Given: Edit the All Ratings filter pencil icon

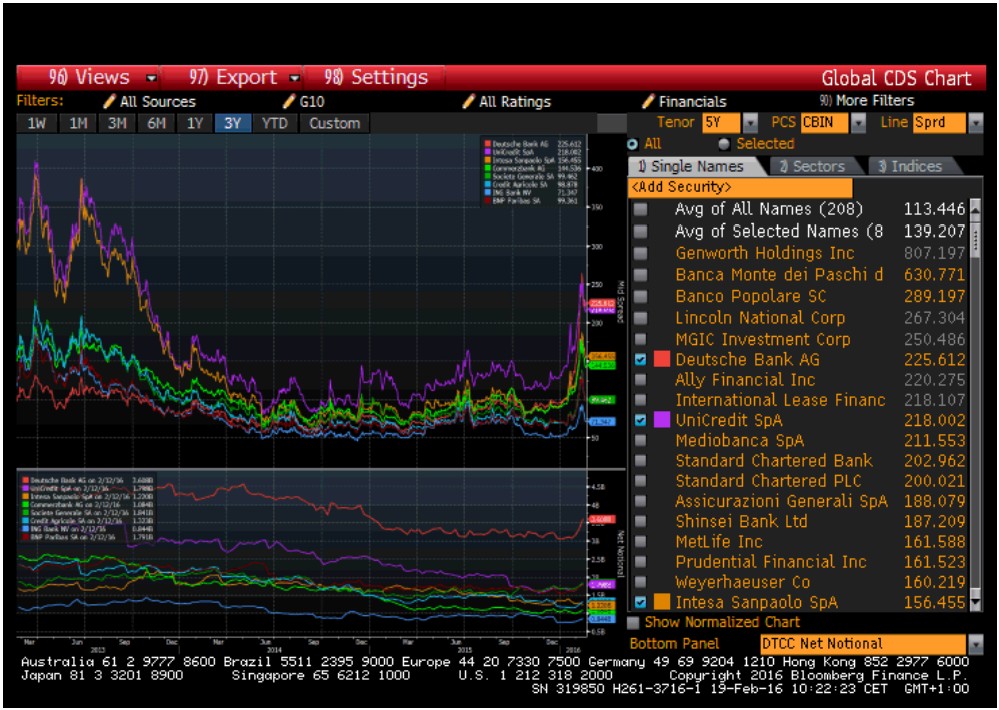Looking at the screenshot, I should click(x=469, y=101).
